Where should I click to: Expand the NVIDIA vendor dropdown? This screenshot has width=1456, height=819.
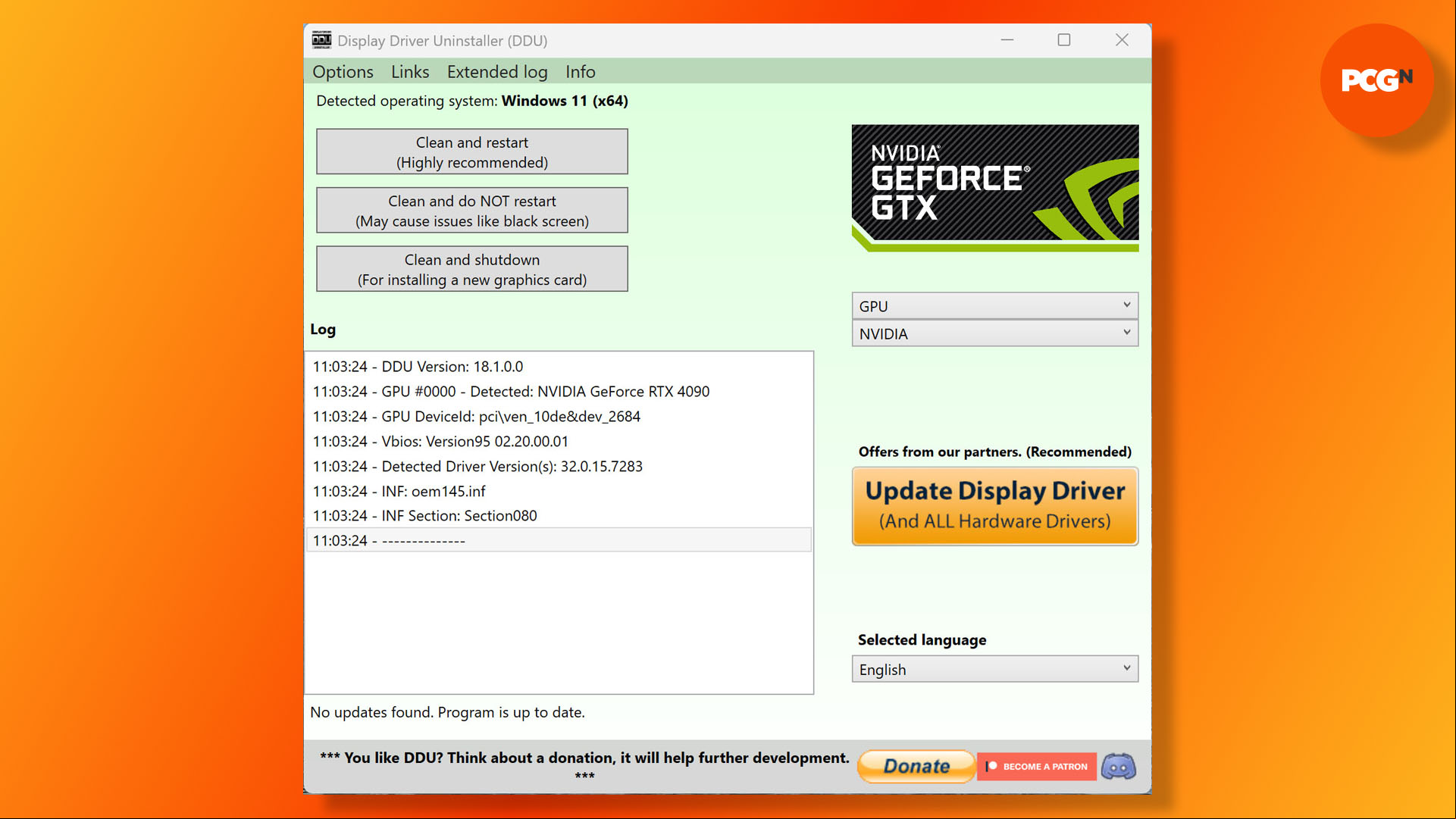click(x=994, y=333)
